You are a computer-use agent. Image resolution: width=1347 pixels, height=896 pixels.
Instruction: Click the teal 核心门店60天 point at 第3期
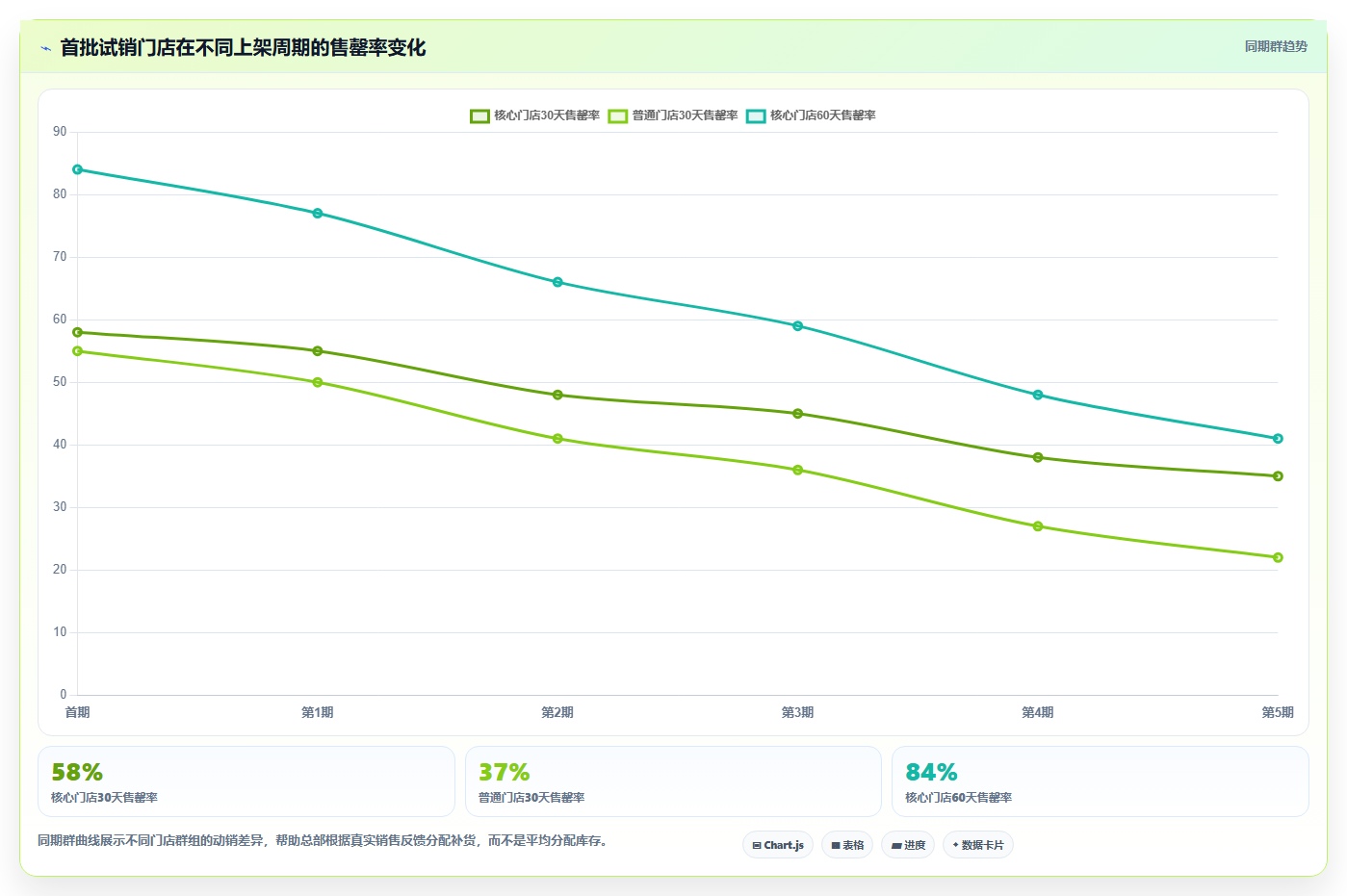pos(798,326)
